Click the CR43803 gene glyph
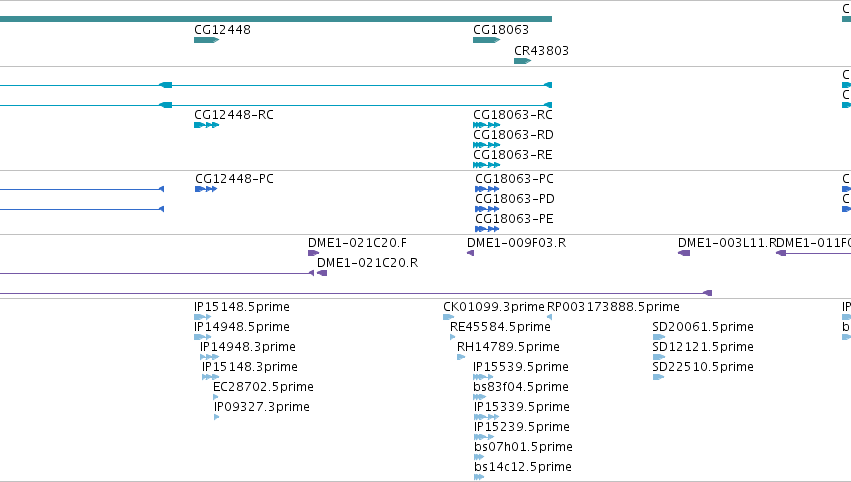 click(522, 61)
